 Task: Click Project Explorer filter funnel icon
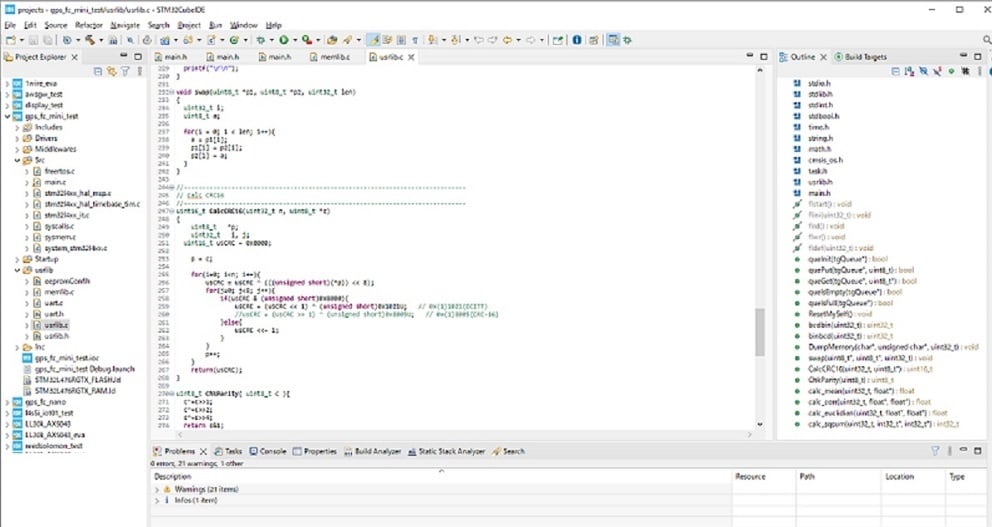[125, 71]
